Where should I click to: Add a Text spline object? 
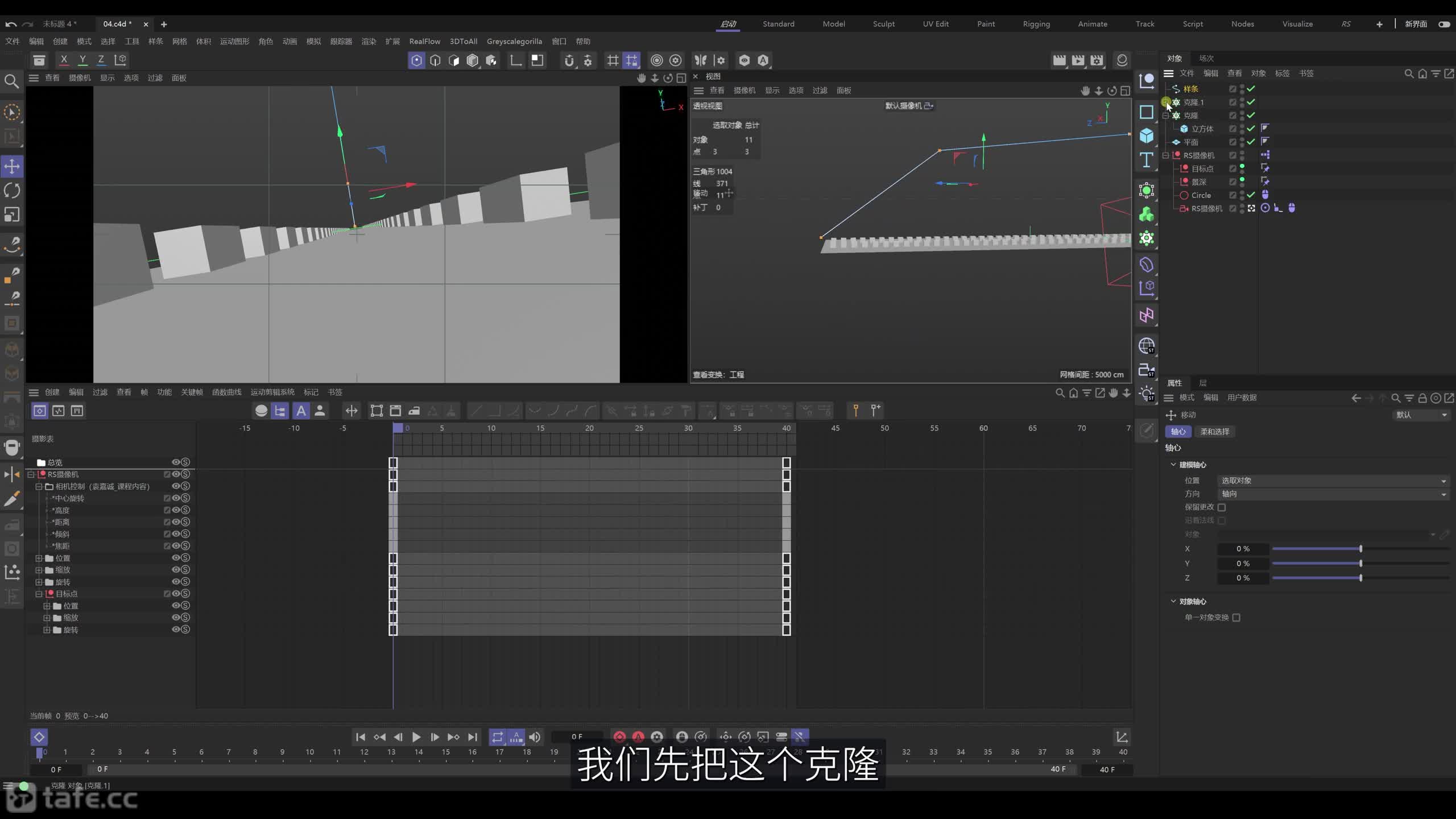pos(1146,160)
